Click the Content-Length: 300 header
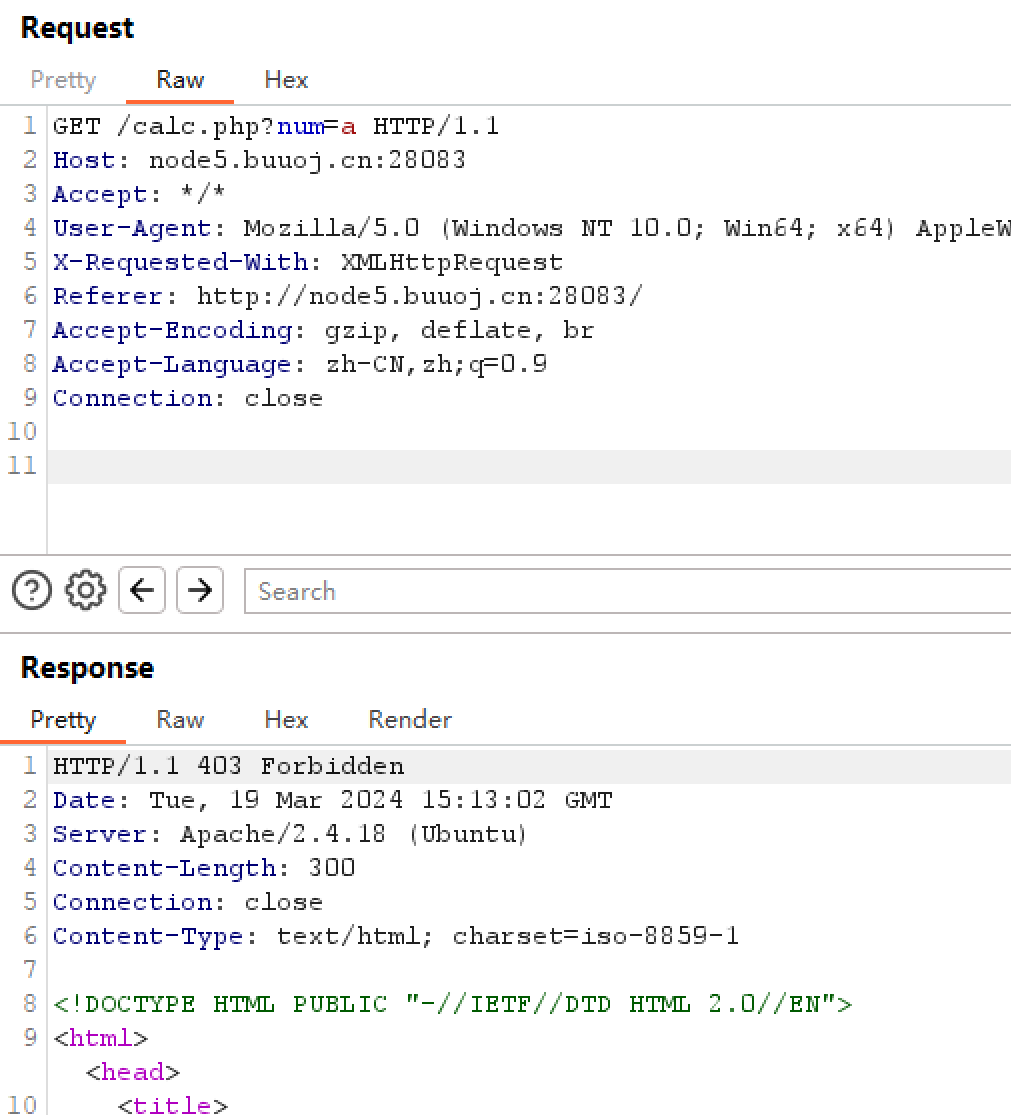Image resolution: width=1011 pixels, height=1115 pixels. (204, 868)
